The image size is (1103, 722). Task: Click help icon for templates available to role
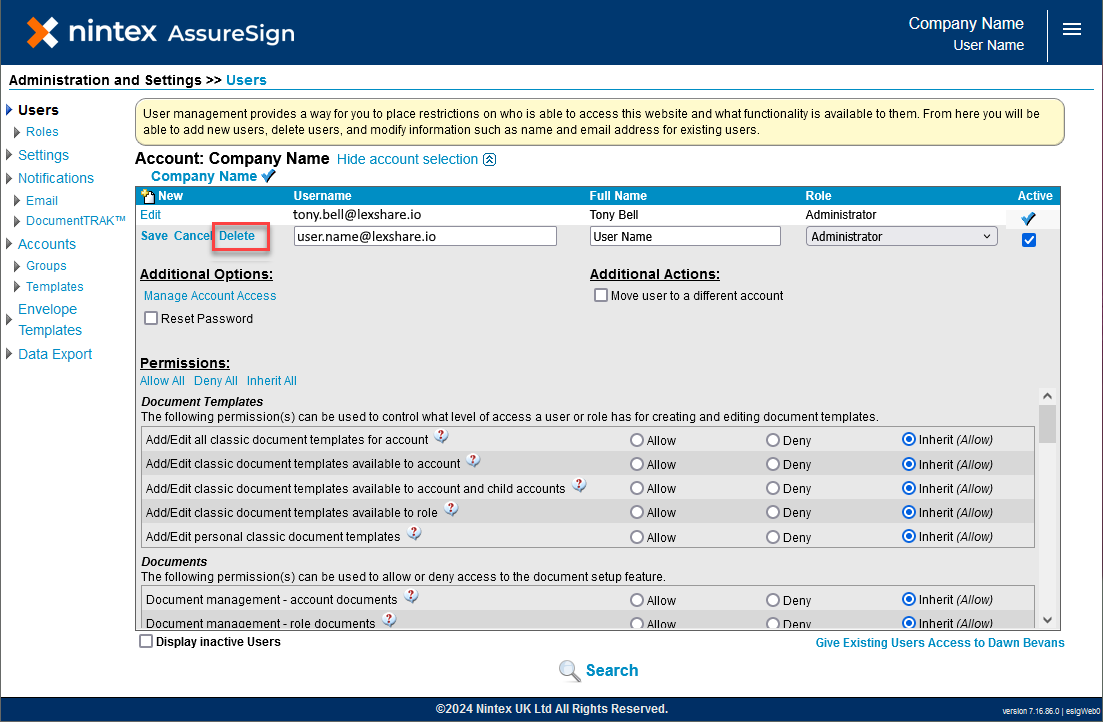pos(451,510)
